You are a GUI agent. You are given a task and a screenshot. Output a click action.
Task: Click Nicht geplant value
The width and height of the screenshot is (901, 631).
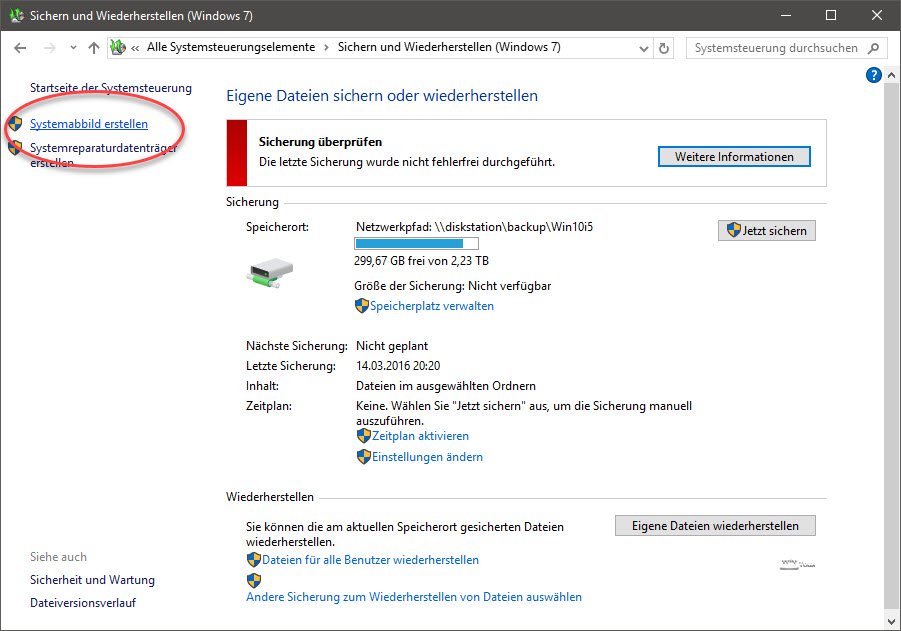click(392, 346)
